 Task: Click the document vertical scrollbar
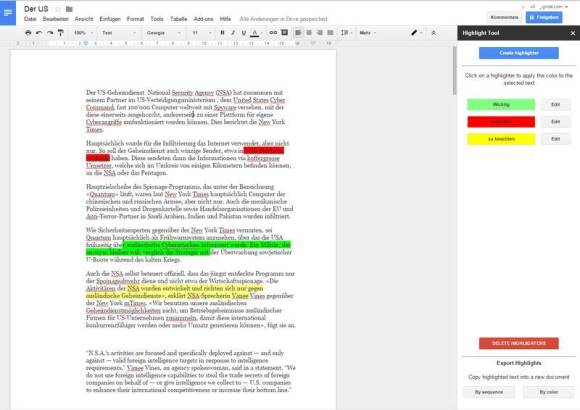(x=454, y=70)
